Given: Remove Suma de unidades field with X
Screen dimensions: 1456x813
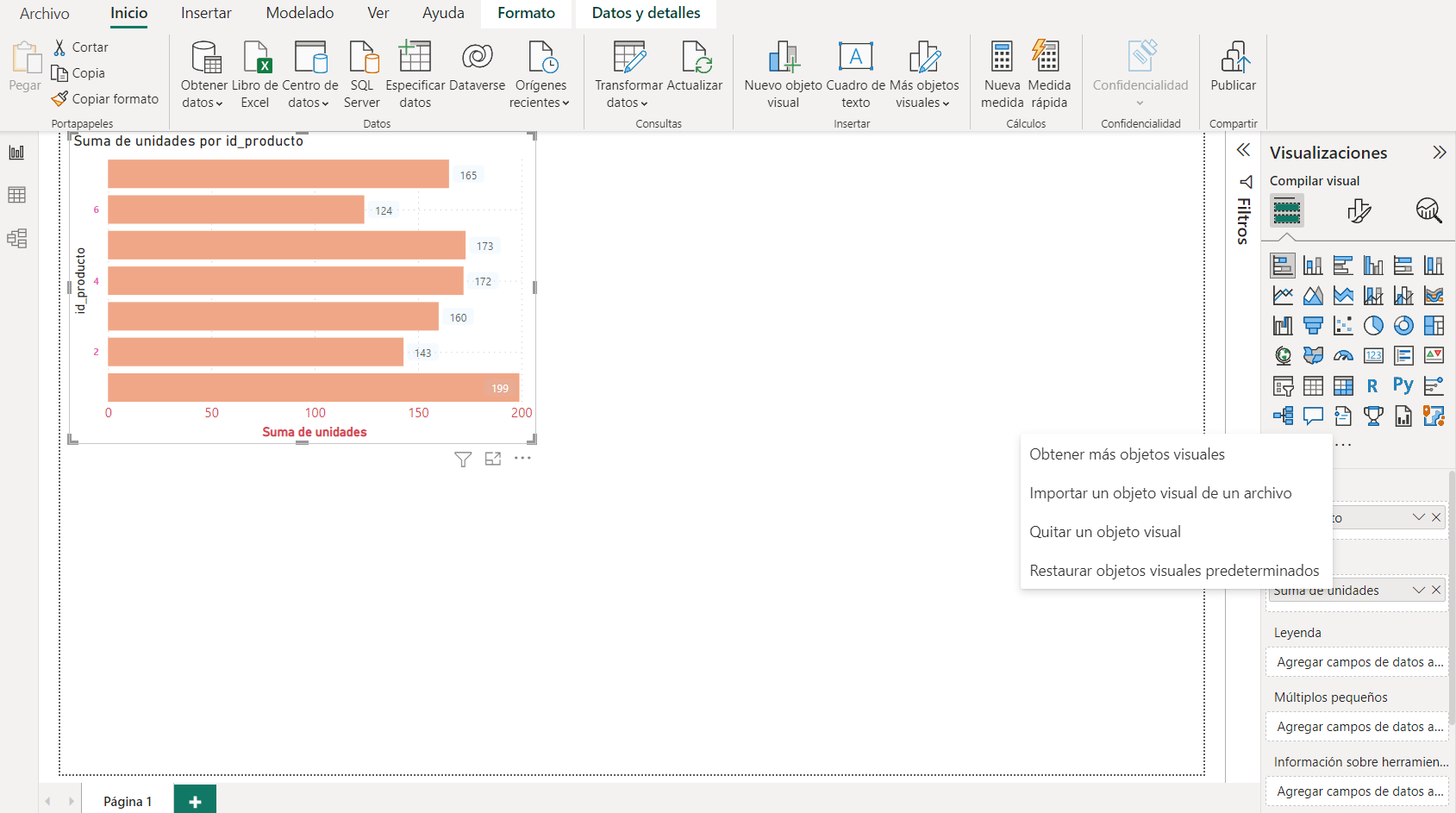Looking at the screenshot, I should point(1436,590).
